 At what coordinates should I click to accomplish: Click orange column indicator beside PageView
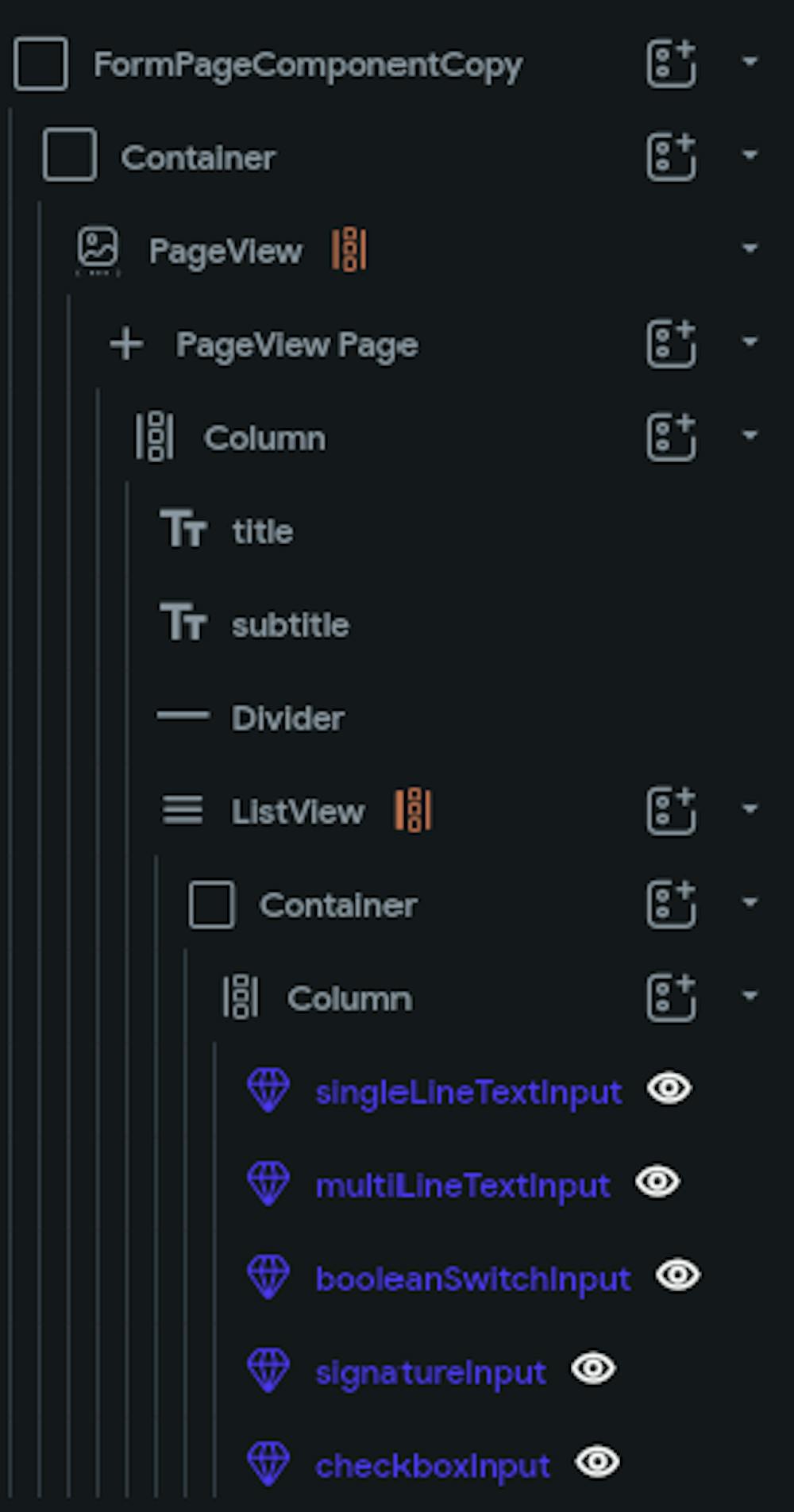(349, 250)
